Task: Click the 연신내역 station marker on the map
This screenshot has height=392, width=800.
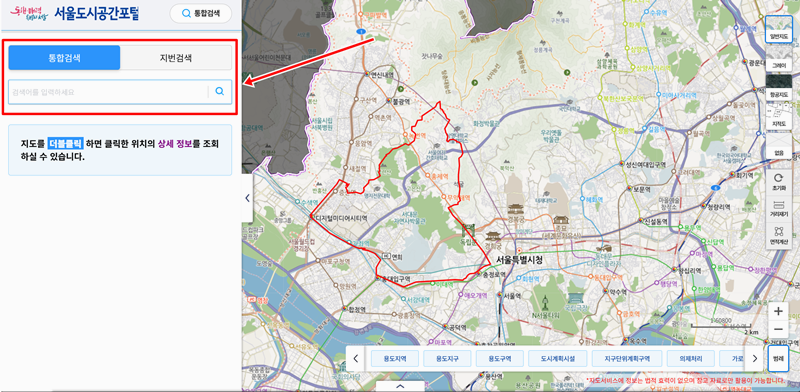Action: (367, 74)
